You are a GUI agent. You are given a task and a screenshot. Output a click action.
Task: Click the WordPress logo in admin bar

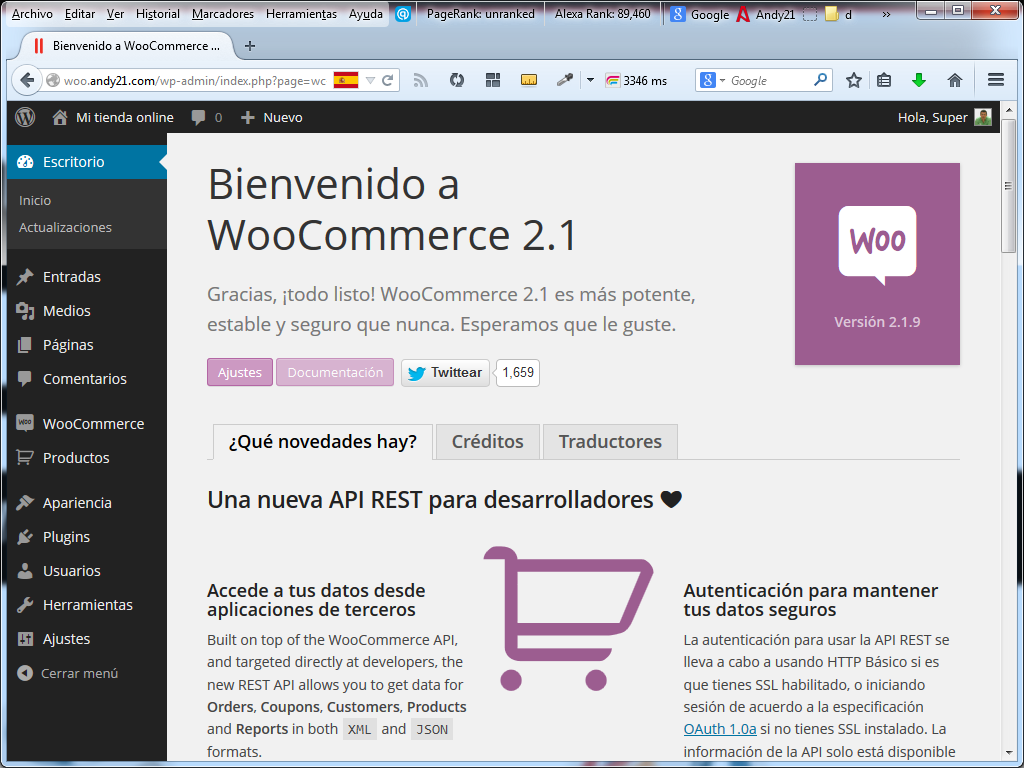click(25, 118)
